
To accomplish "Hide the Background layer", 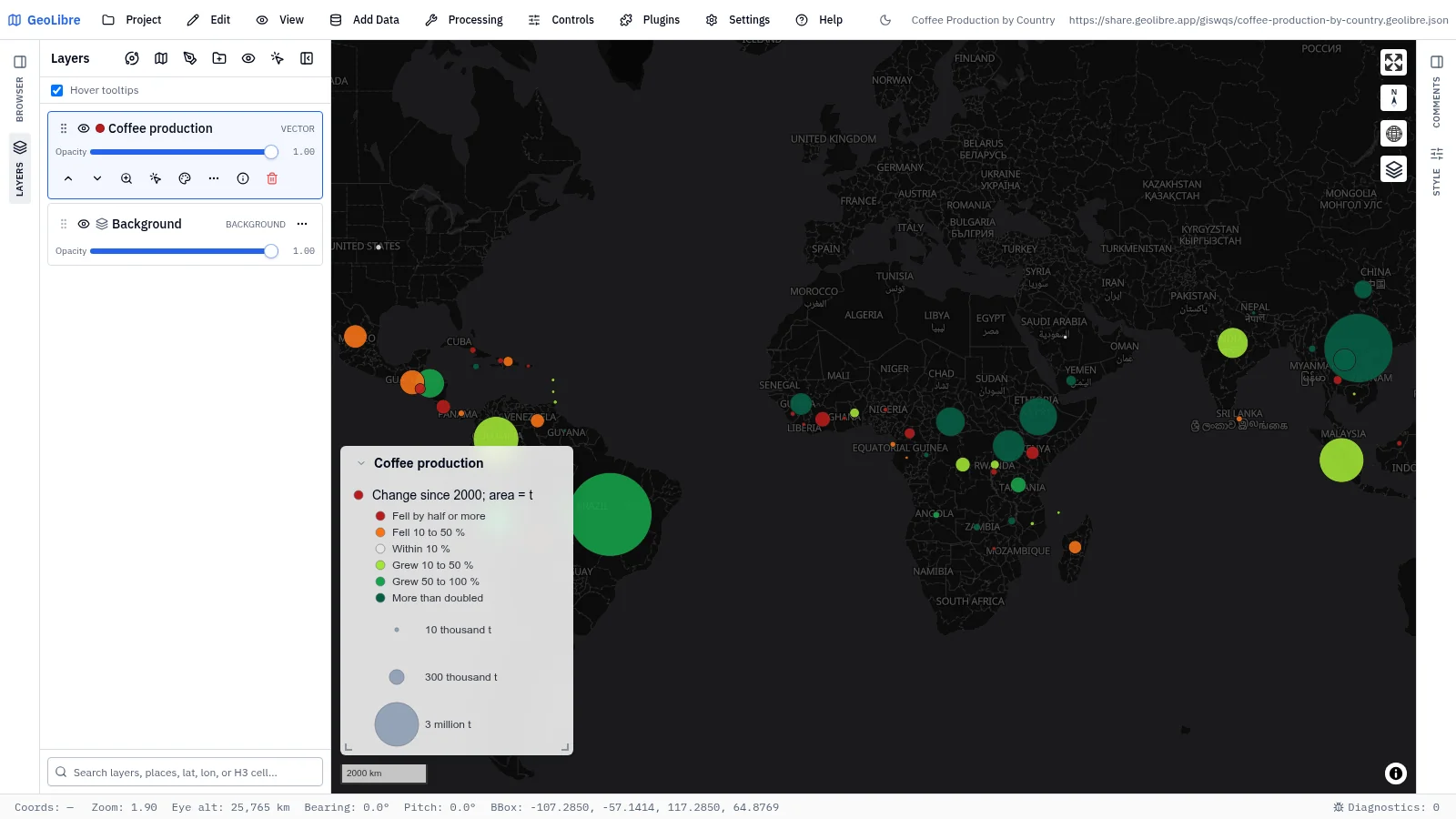I will point(84,224).
